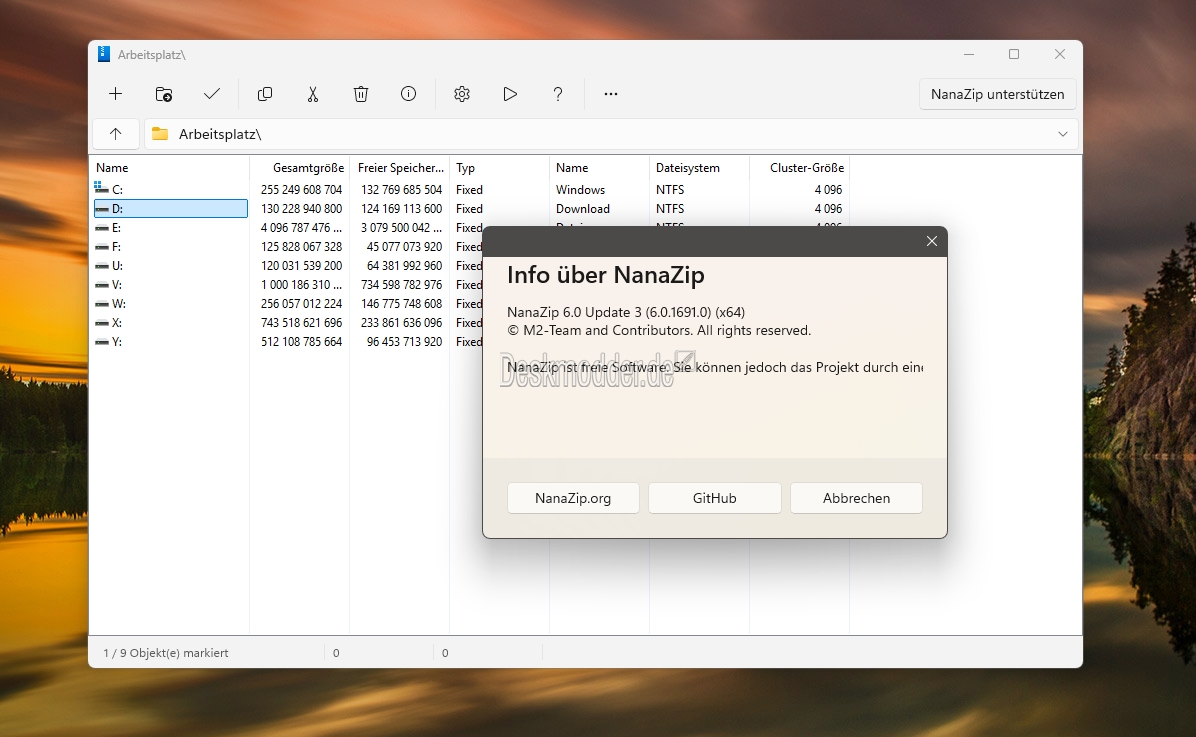Screen dimensions: 1196x737
Task: Open the NanaZip.org link button
Action: coord(573,498)
